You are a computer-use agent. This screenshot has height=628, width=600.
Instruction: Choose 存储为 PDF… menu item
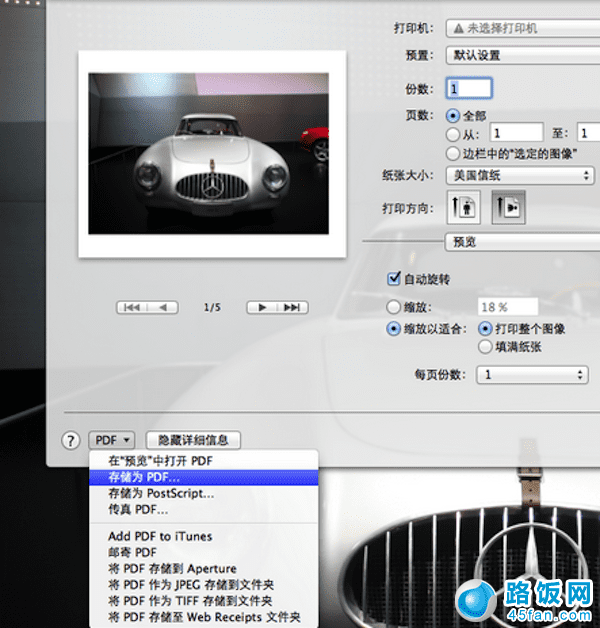coord(203,477)
